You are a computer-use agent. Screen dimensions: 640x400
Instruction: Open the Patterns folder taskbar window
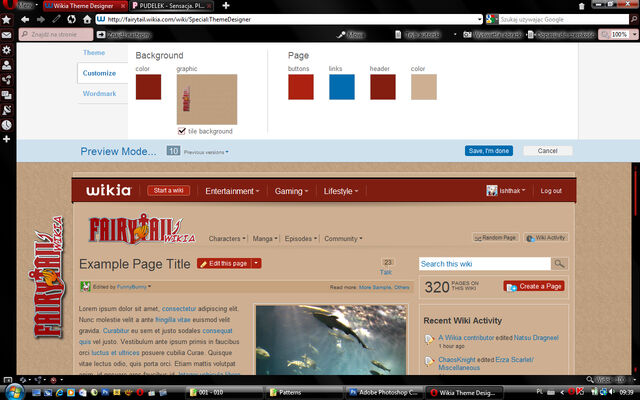(x=304, y=393)
